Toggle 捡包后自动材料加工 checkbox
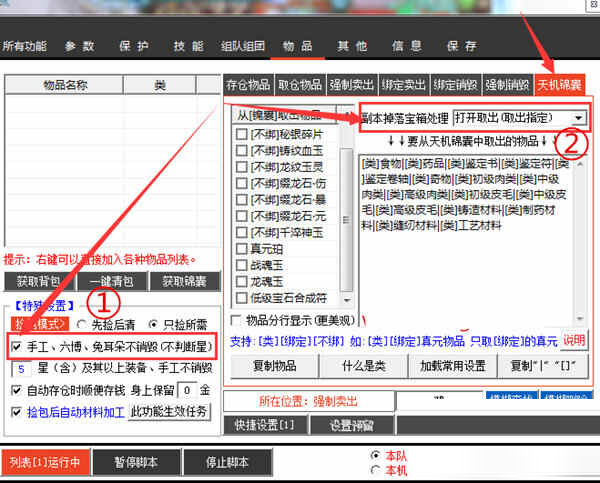Viewport: 600px width, 483px height. click(x=16, y=412)
